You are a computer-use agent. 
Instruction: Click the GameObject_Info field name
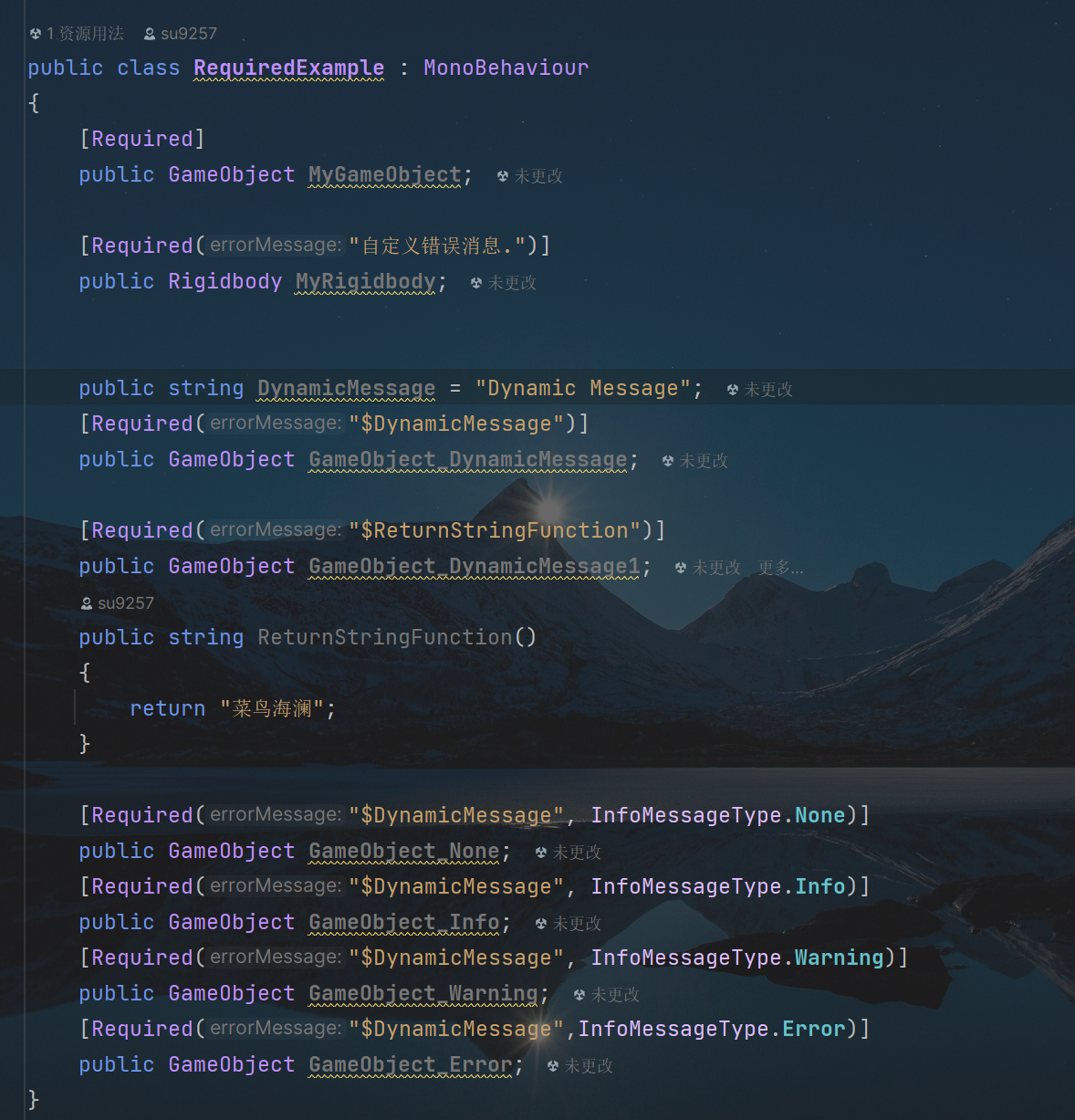tap(404, 922)
